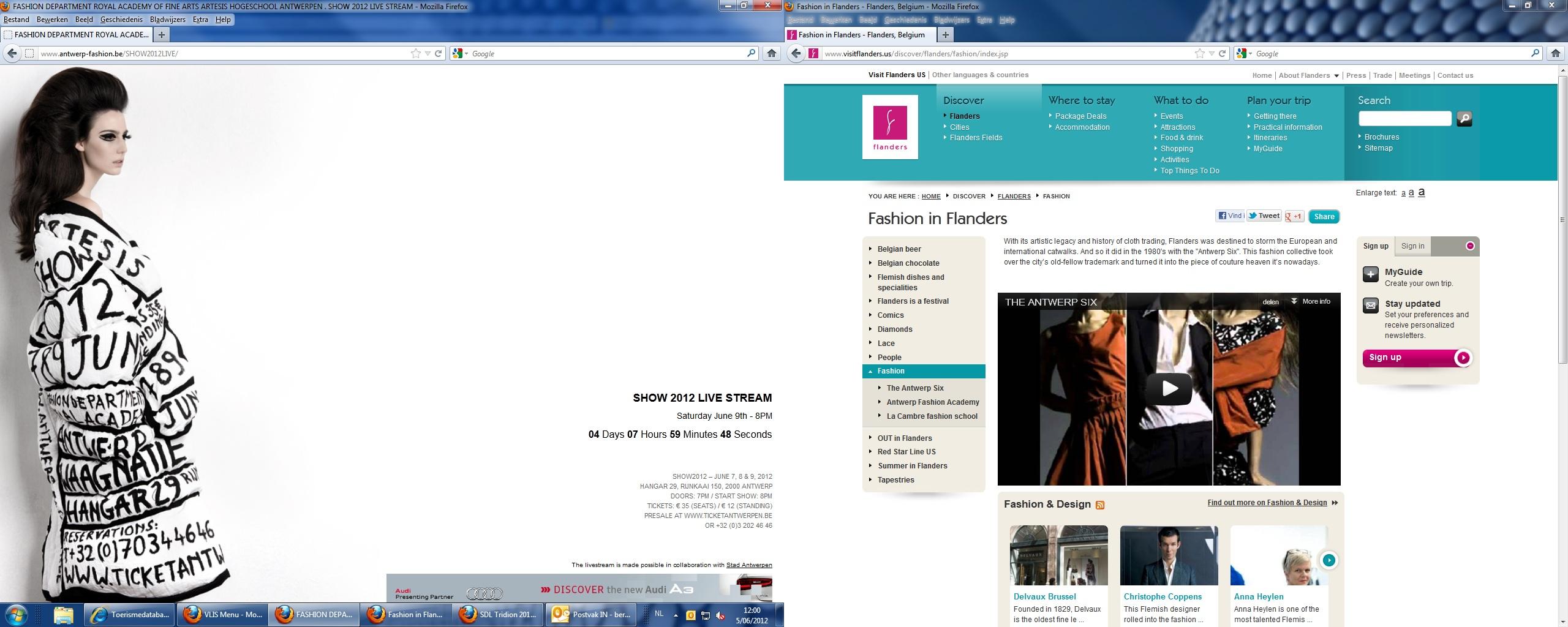Open The Antwerp Six sidebar link
This screenshot has height=627, width=1568.
tap(915, 388)
